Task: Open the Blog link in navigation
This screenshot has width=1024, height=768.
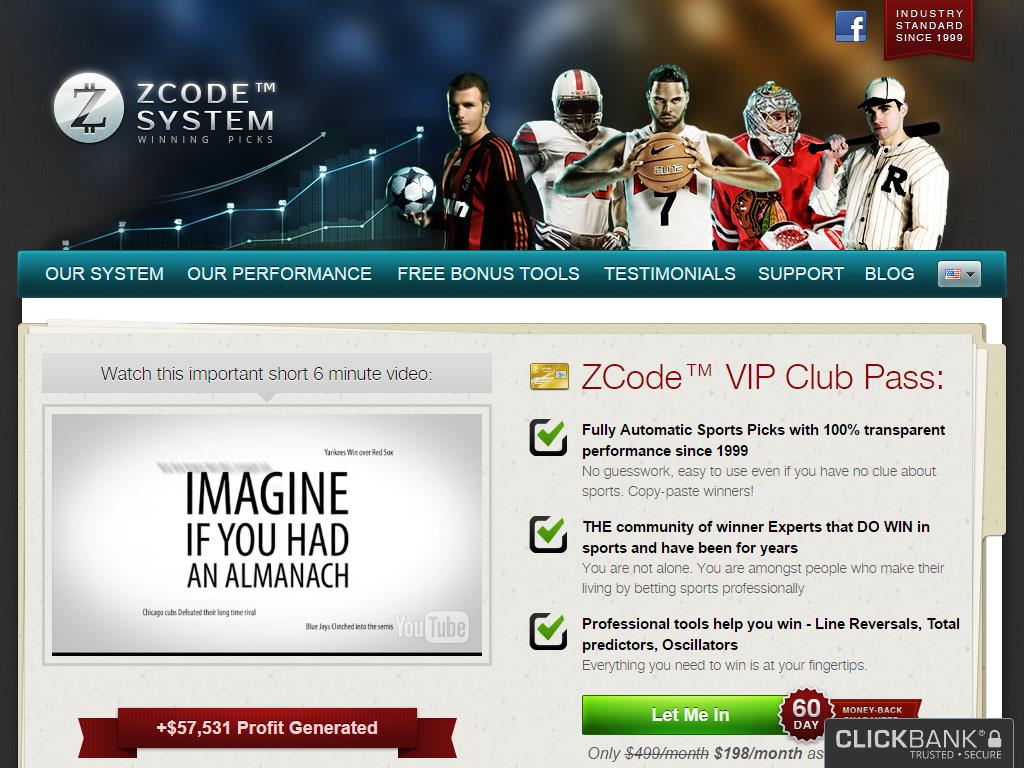Action: (x=889, y=274)
